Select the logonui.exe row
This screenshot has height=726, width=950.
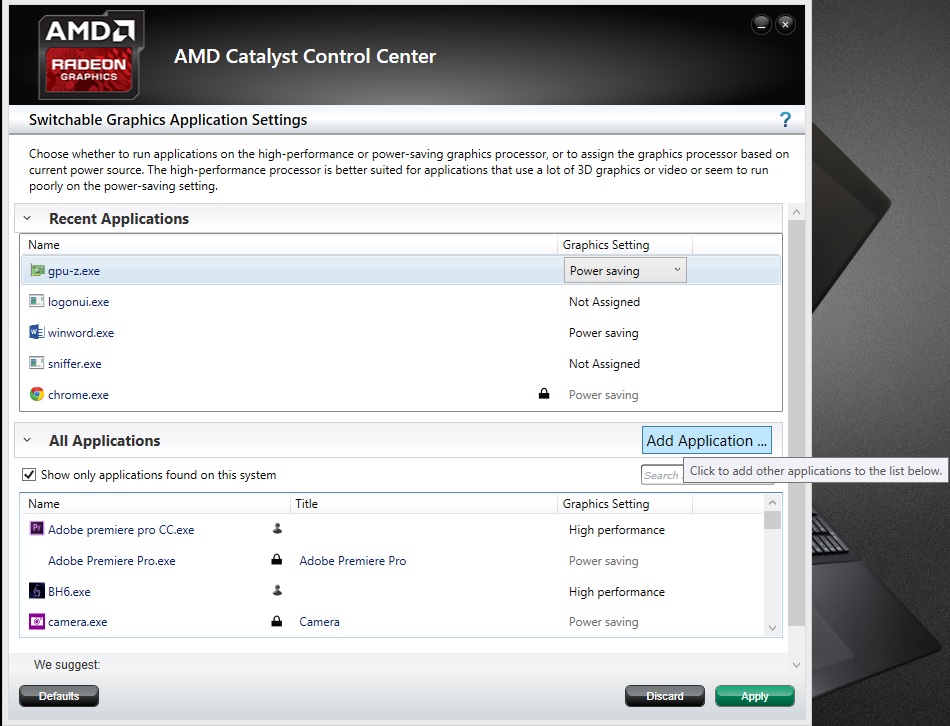401,301
